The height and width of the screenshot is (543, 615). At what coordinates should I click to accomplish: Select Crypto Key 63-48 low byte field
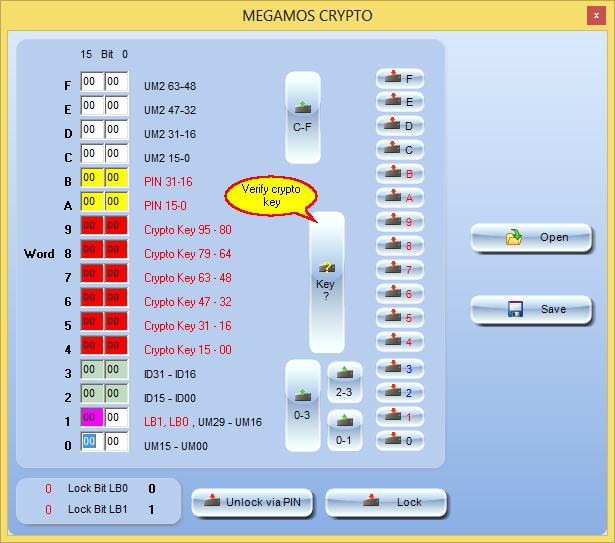(116, 273)
